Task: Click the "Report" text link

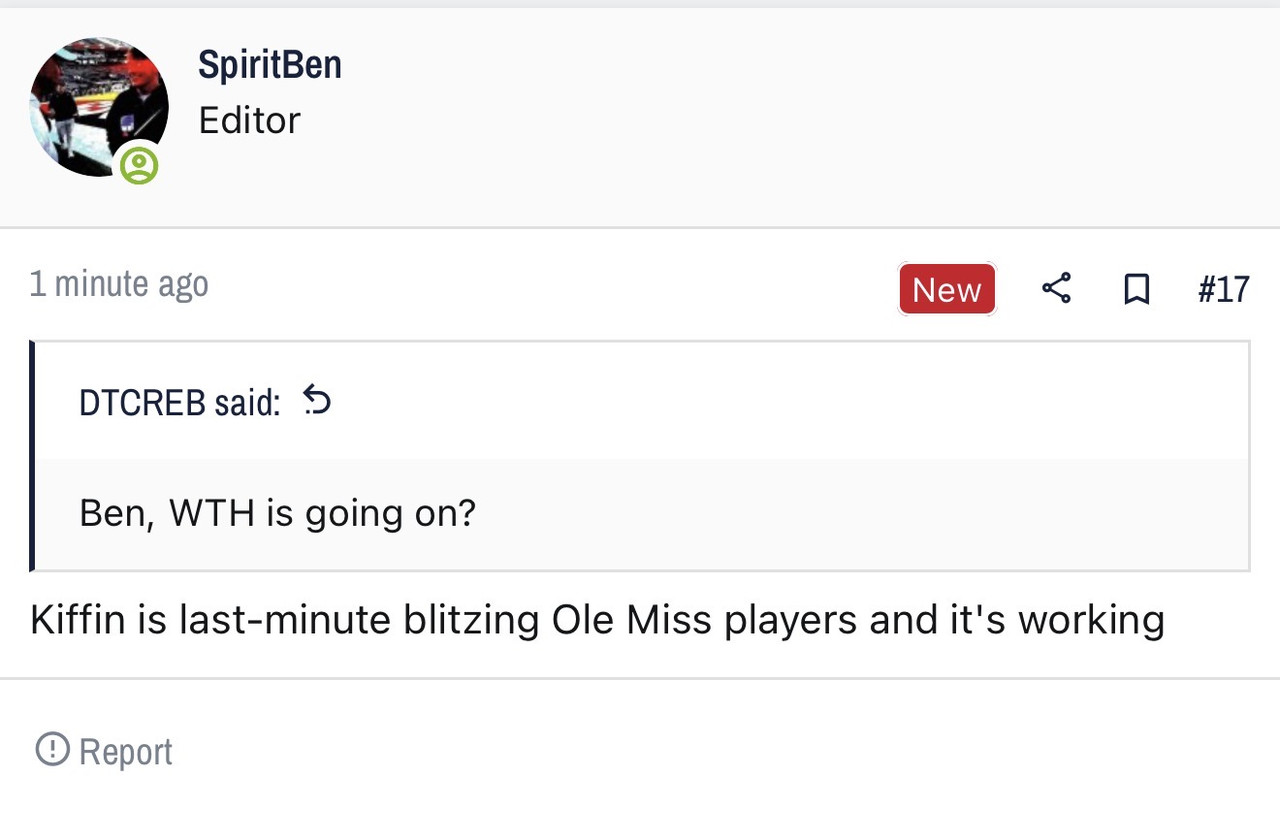Action: tap(125, 752)
